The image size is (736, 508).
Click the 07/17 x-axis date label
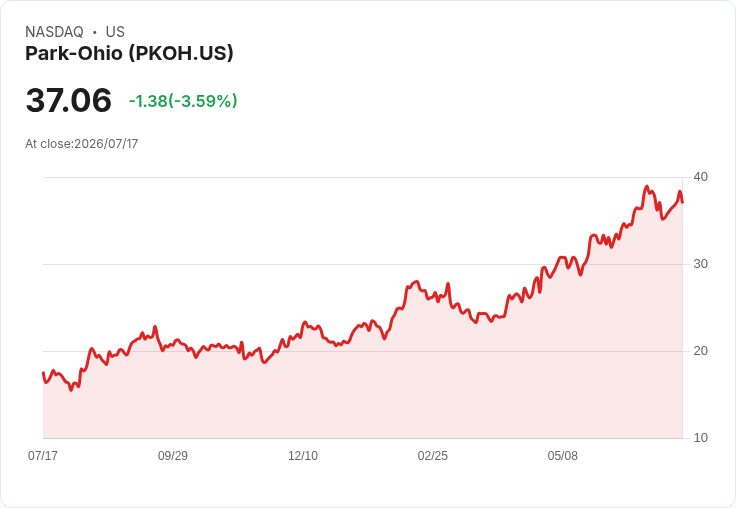point(43,455)
